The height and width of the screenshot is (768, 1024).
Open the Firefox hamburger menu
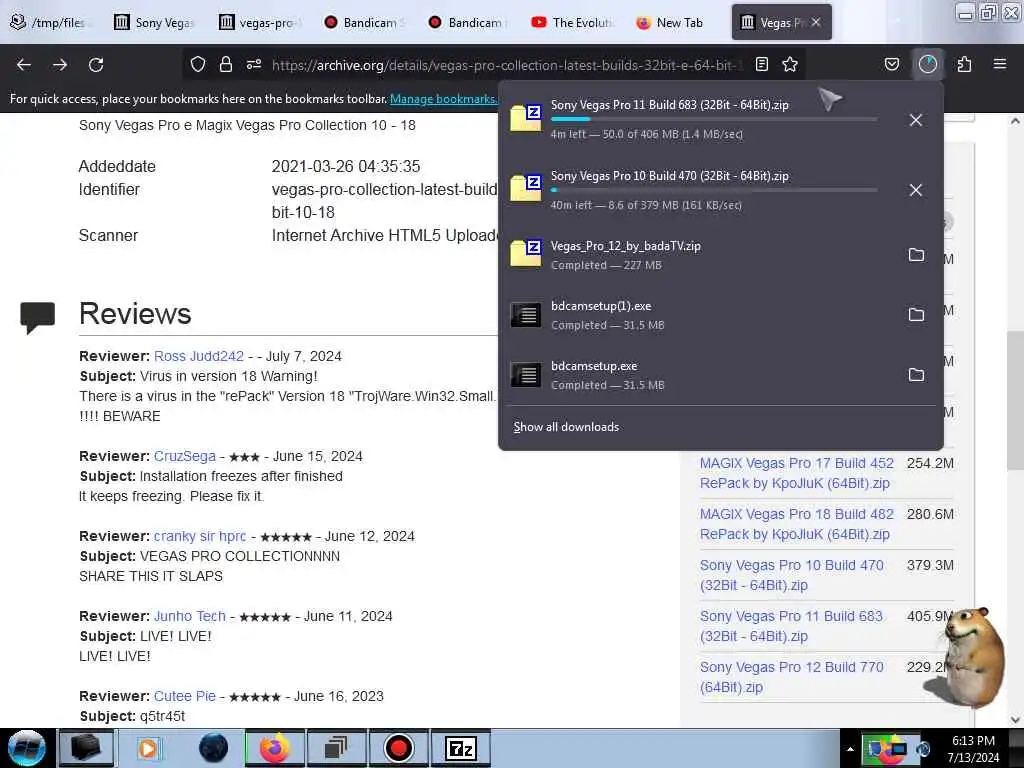click(x=999, y=64)
